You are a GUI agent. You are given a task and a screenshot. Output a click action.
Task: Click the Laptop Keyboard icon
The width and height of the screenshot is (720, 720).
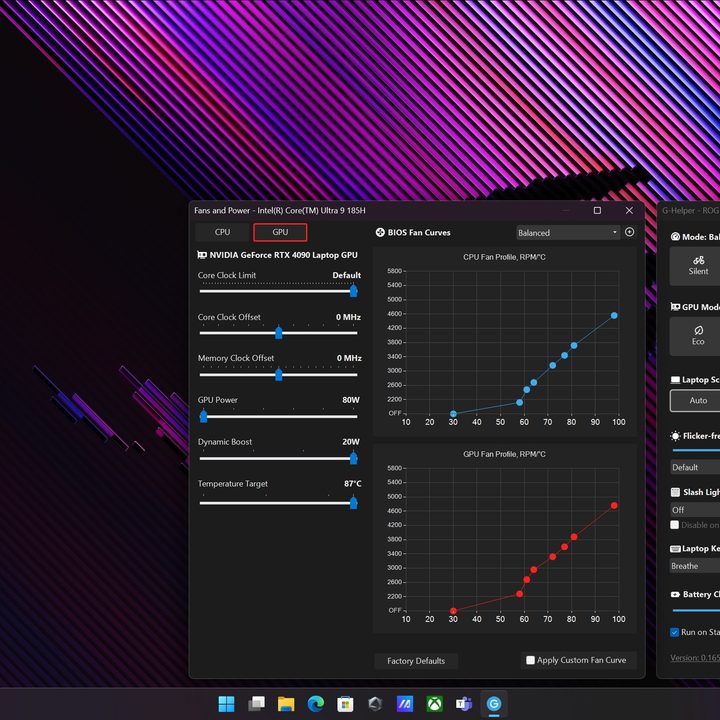675,549
